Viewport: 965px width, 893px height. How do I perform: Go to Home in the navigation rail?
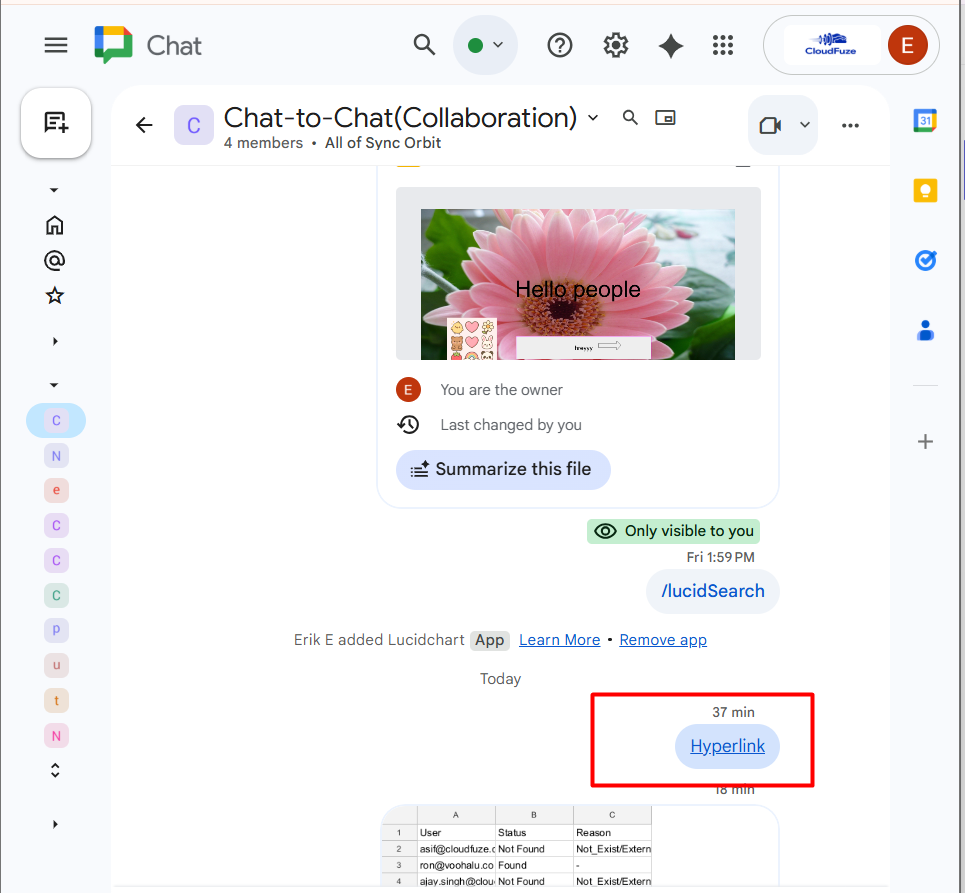click(55, 224)
